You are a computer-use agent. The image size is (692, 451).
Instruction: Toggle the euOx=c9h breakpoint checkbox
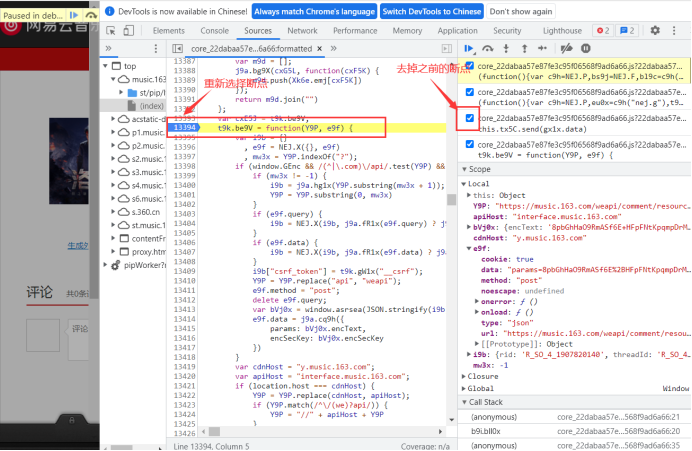pyautogui.click(x=470, y=92)
